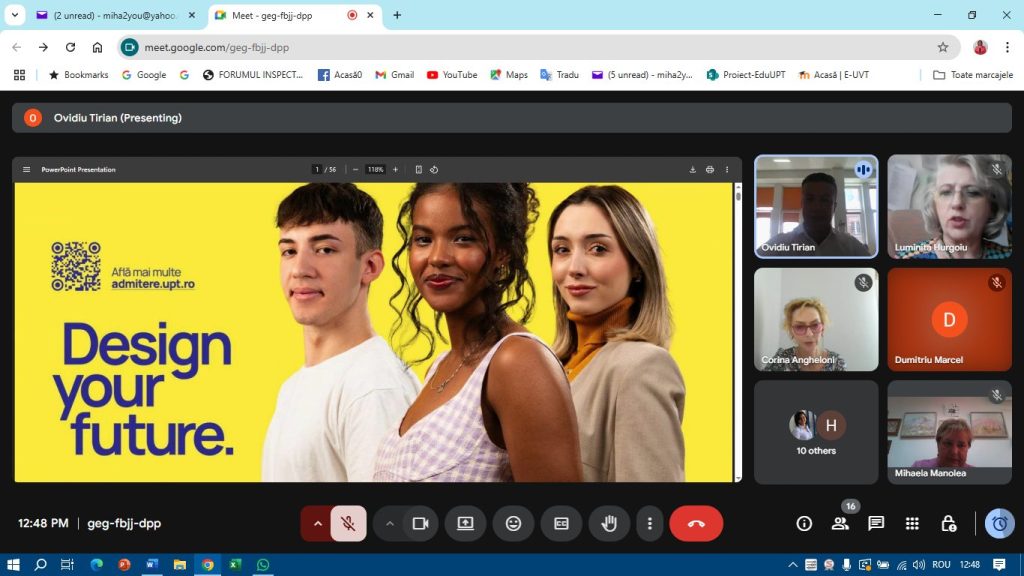Toggle the camera on or off
This screenshot has height=576, width=1024.
(421, 523)
